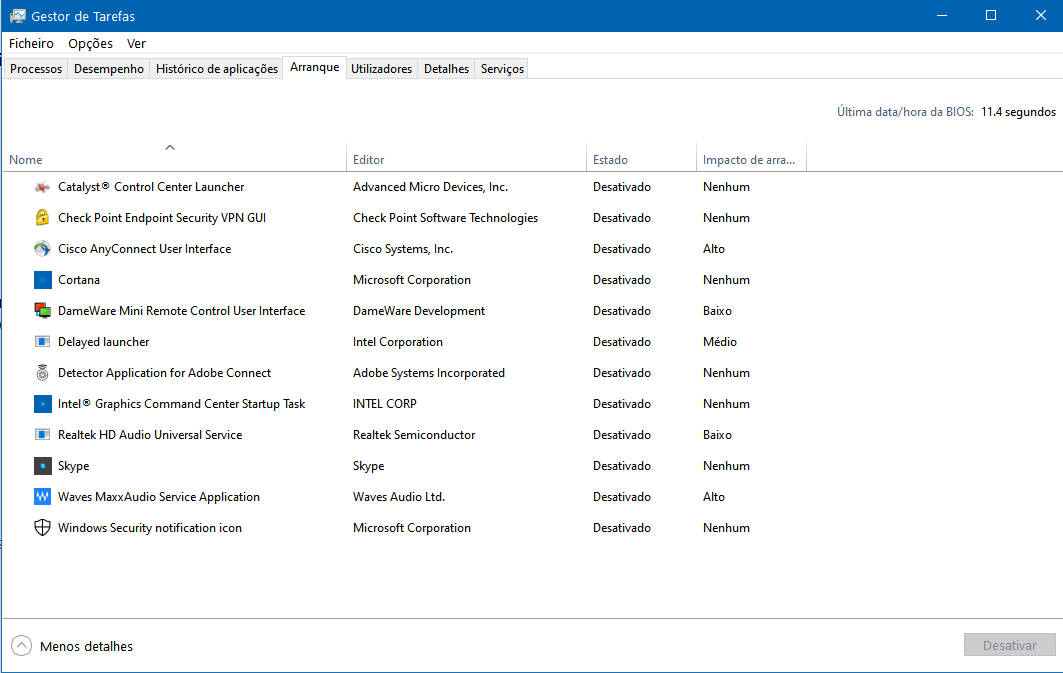Image resolution: width=1063 pixels, height=673 pixels.
Task: Click the Task Manager title bar icon
Action: 18,16
